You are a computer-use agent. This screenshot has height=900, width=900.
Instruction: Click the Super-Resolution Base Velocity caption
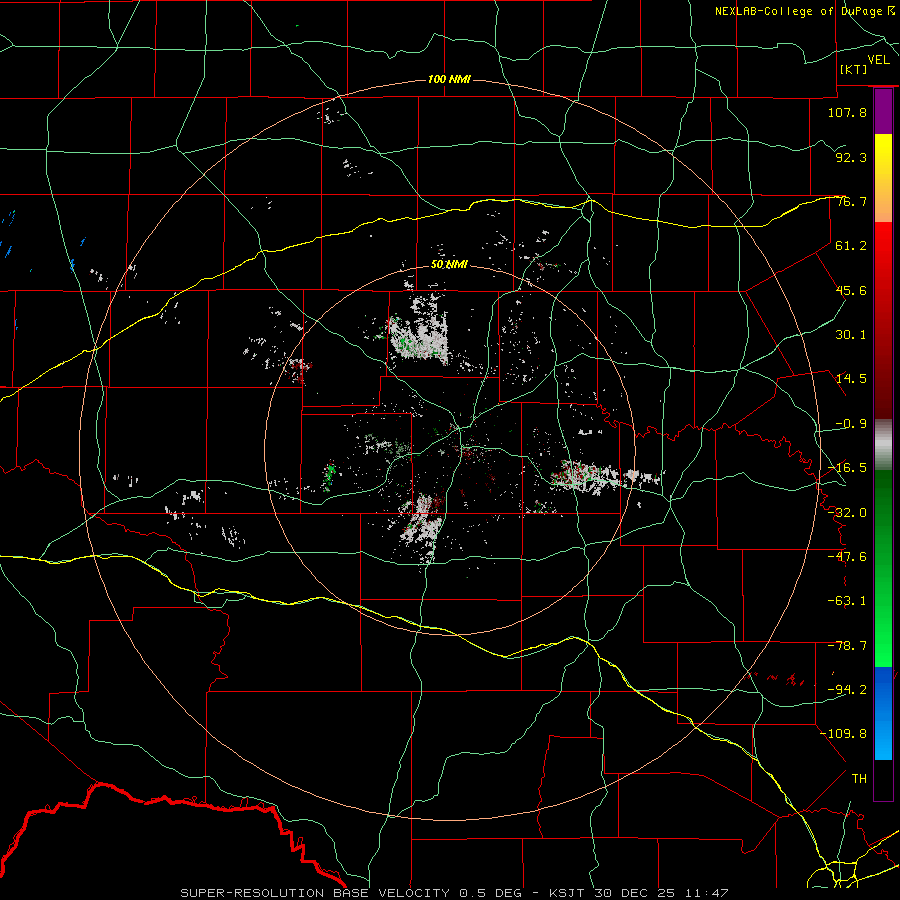coord(454,893)
